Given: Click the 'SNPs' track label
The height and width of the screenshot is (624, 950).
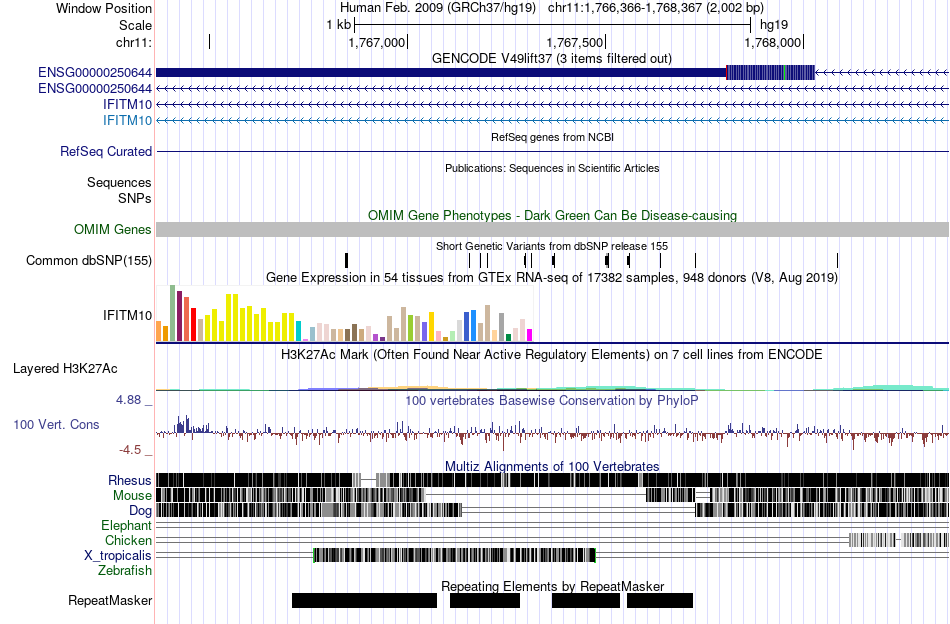Looking at the screenshot, I should pyautogui.click(x=135, y=198).
